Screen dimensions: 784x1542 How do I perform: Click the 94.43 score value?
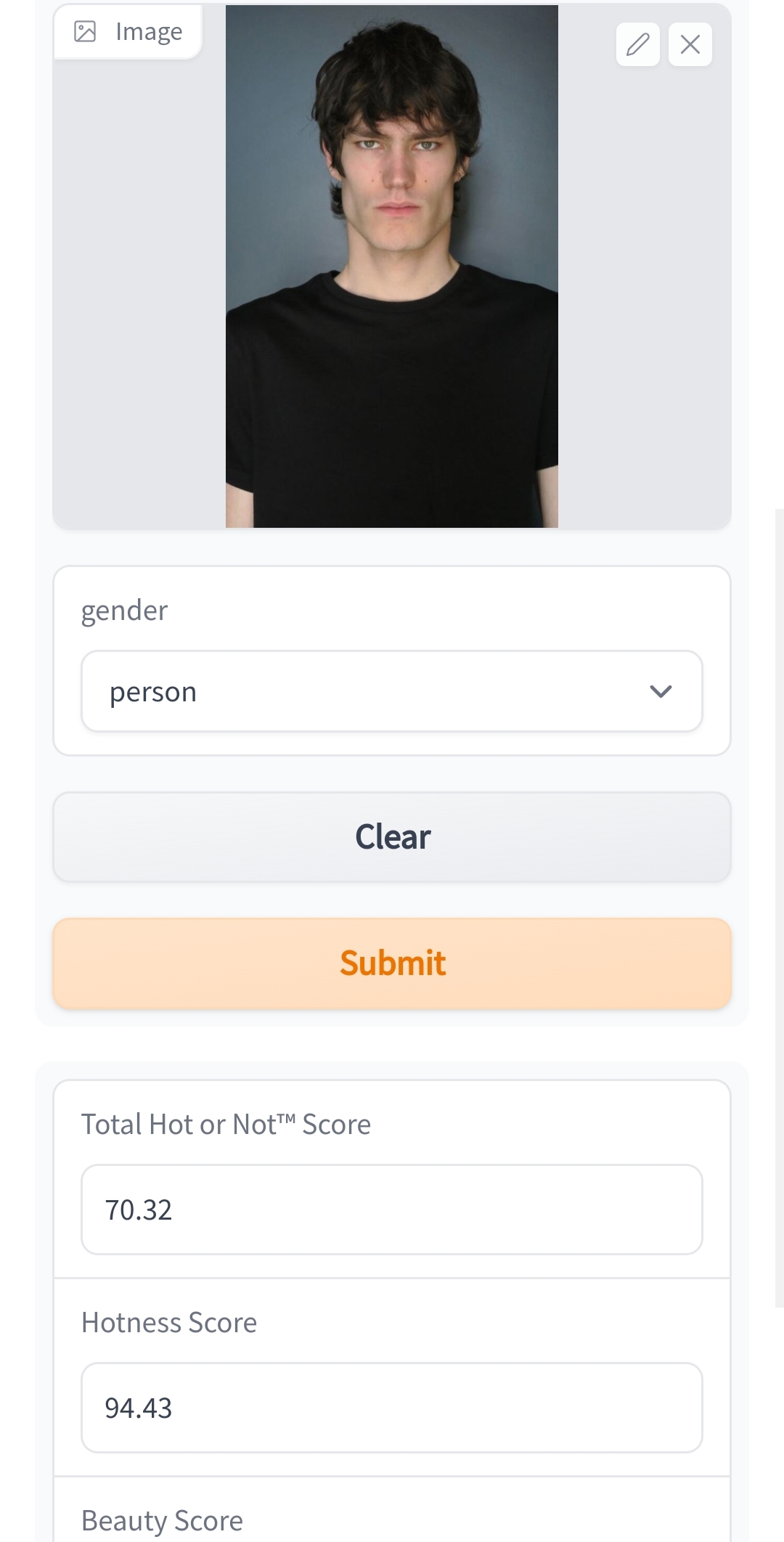tap(139, 1408)
